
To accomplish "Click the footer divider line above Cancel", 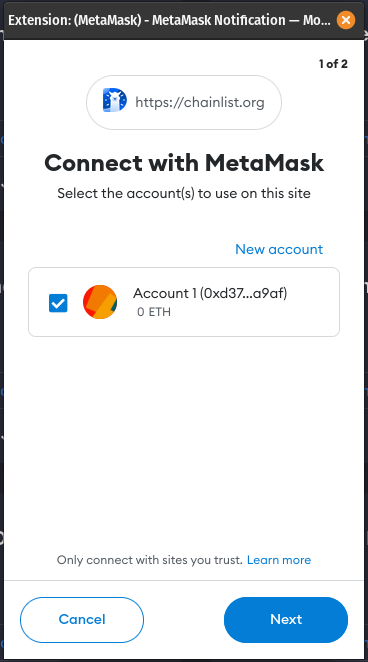I will [184, 580].
